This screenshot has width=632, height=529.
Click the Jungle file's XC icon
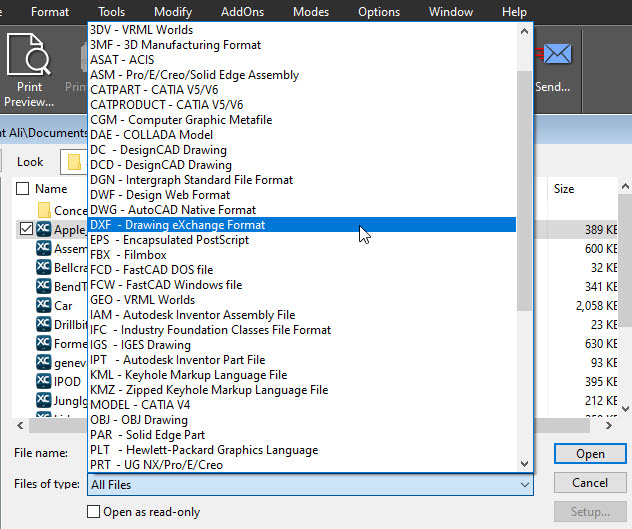tap(44, 400)
